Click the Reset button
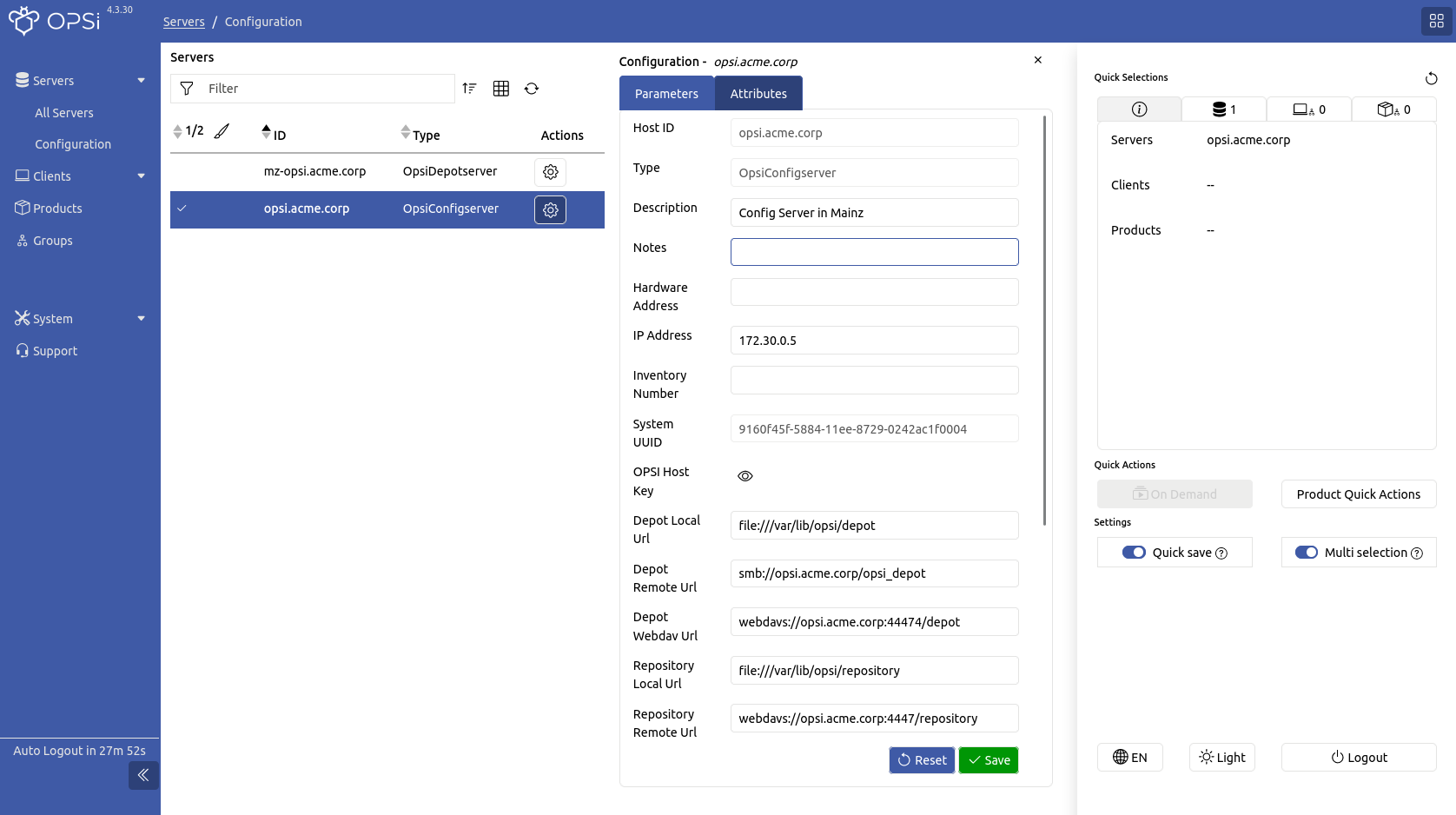 [x=922, y=760]
